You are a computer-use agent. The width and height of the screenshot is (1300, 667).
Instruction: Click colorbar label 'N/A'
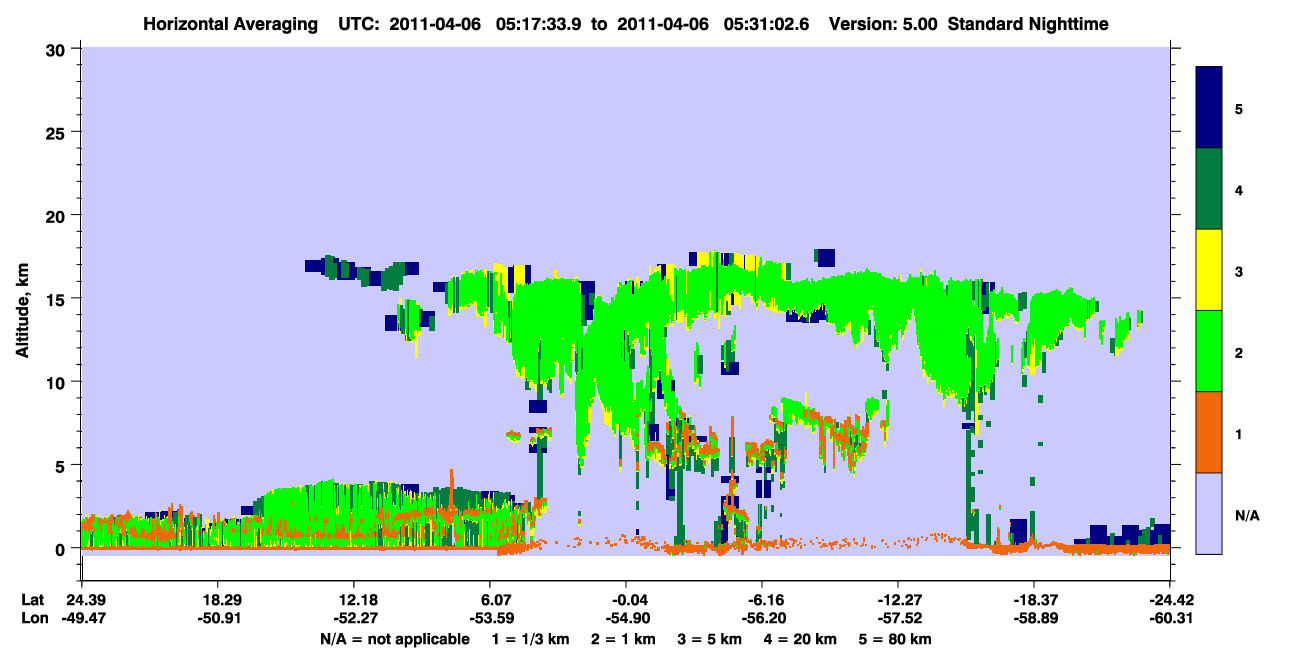pos(1246,515)
